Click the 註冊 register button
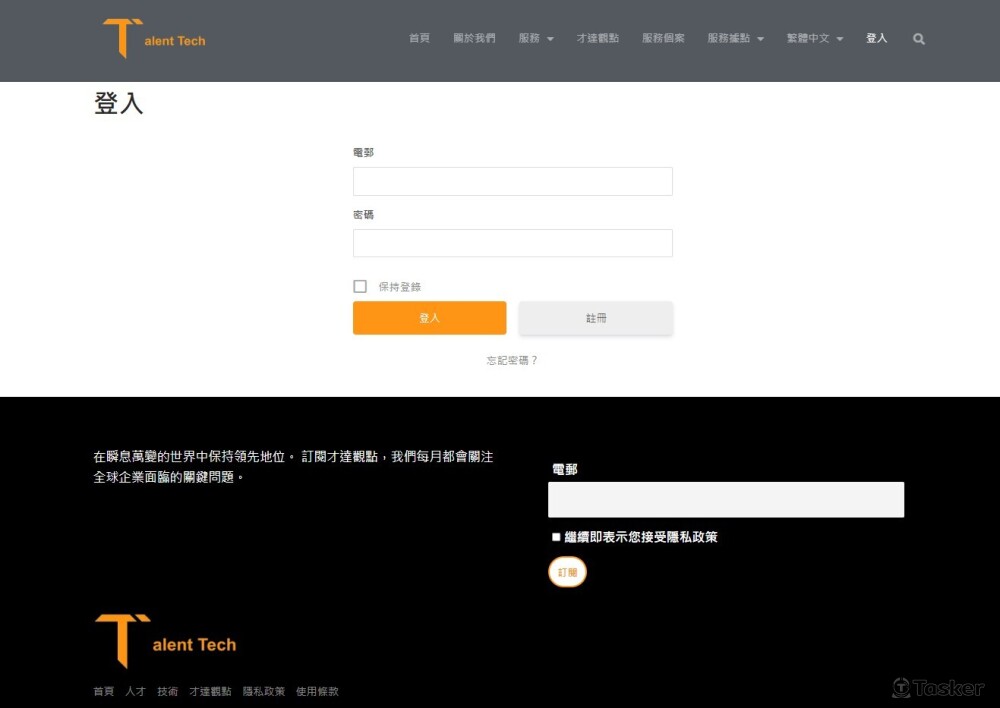The height and width of the screenshot is (708, 1000). click(x=596, y=317)
